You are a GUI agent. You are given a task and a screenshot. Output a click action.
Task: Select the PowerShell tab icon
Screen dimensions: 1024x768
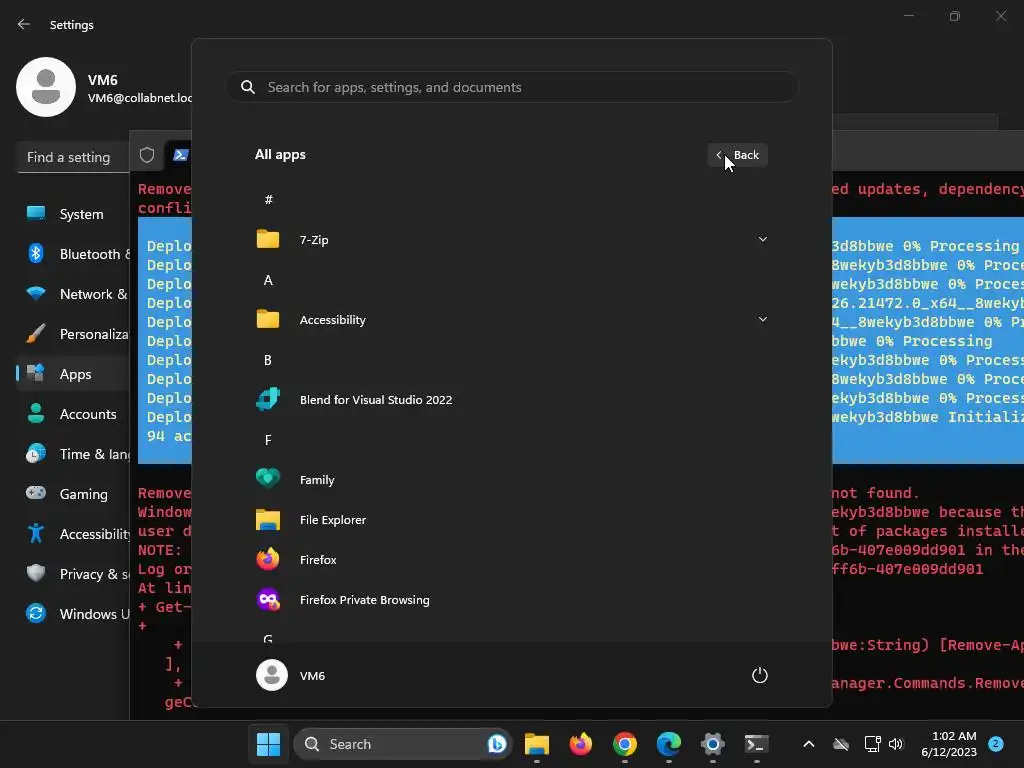[181, 155]
